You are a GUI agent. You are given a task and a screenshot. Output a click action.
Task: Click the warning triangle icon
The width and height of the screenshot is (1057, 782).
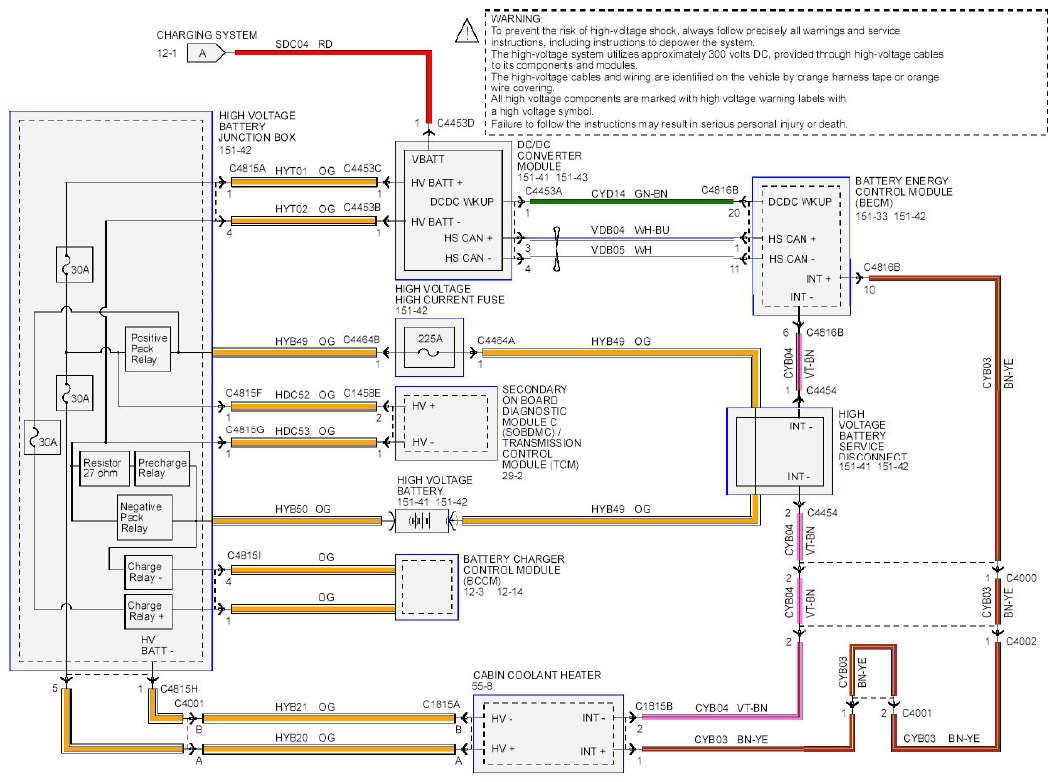tap(466, 31)
